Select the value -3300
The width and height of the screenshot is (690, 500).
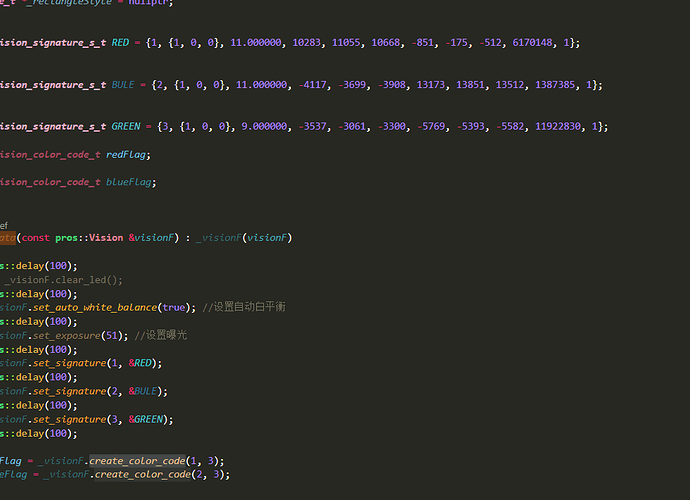pos(392,127)
